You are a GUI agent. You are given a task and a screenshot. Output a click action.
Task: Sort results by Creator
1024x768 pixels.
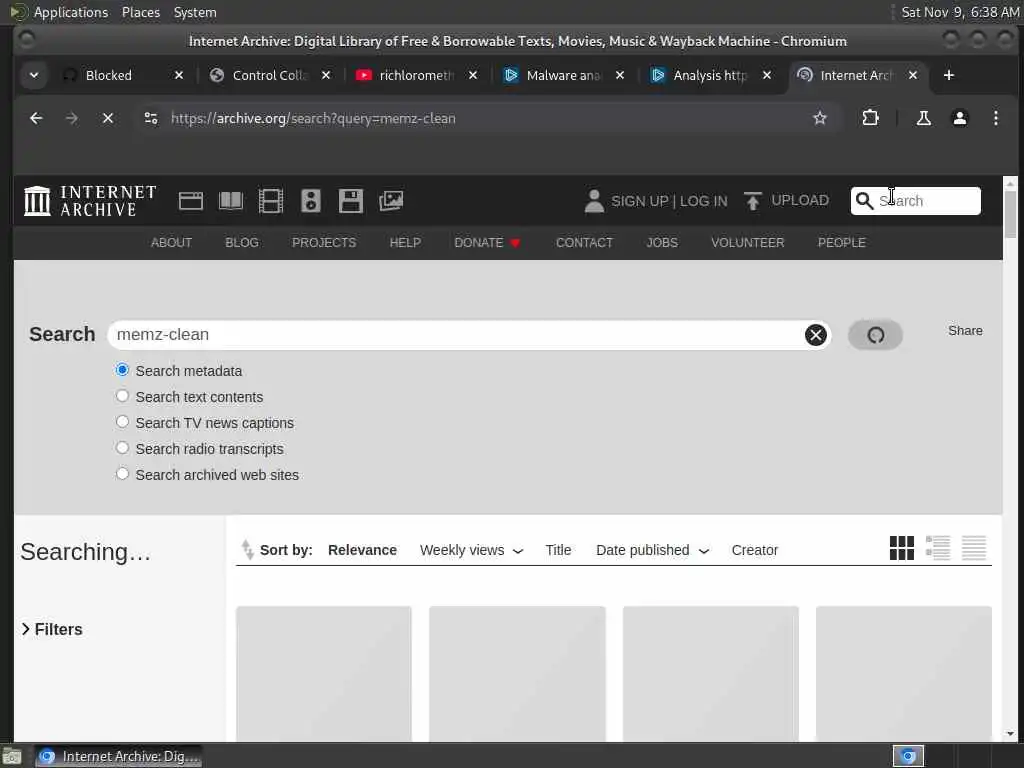click(755, 550)
